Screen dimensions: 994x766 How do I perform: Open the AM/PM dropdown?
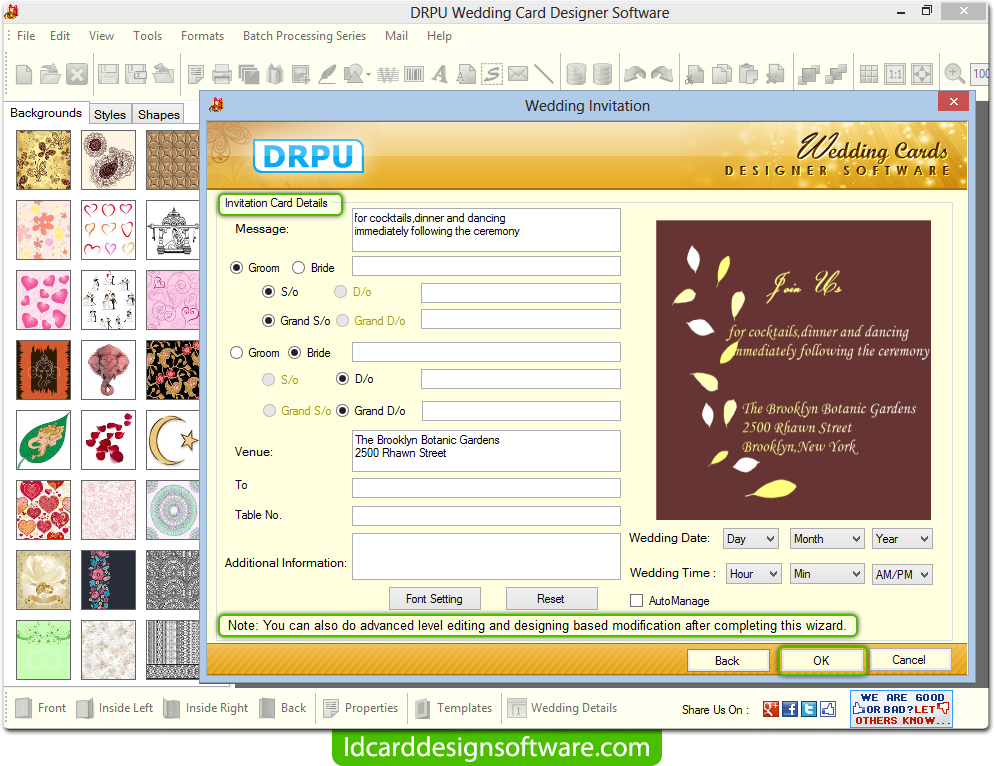902,574
